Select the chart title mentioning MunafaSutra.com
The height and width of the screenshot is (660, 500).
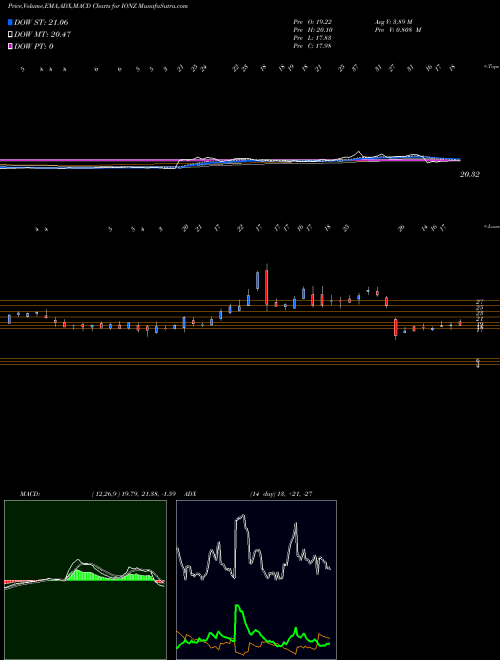click(98, 6)
